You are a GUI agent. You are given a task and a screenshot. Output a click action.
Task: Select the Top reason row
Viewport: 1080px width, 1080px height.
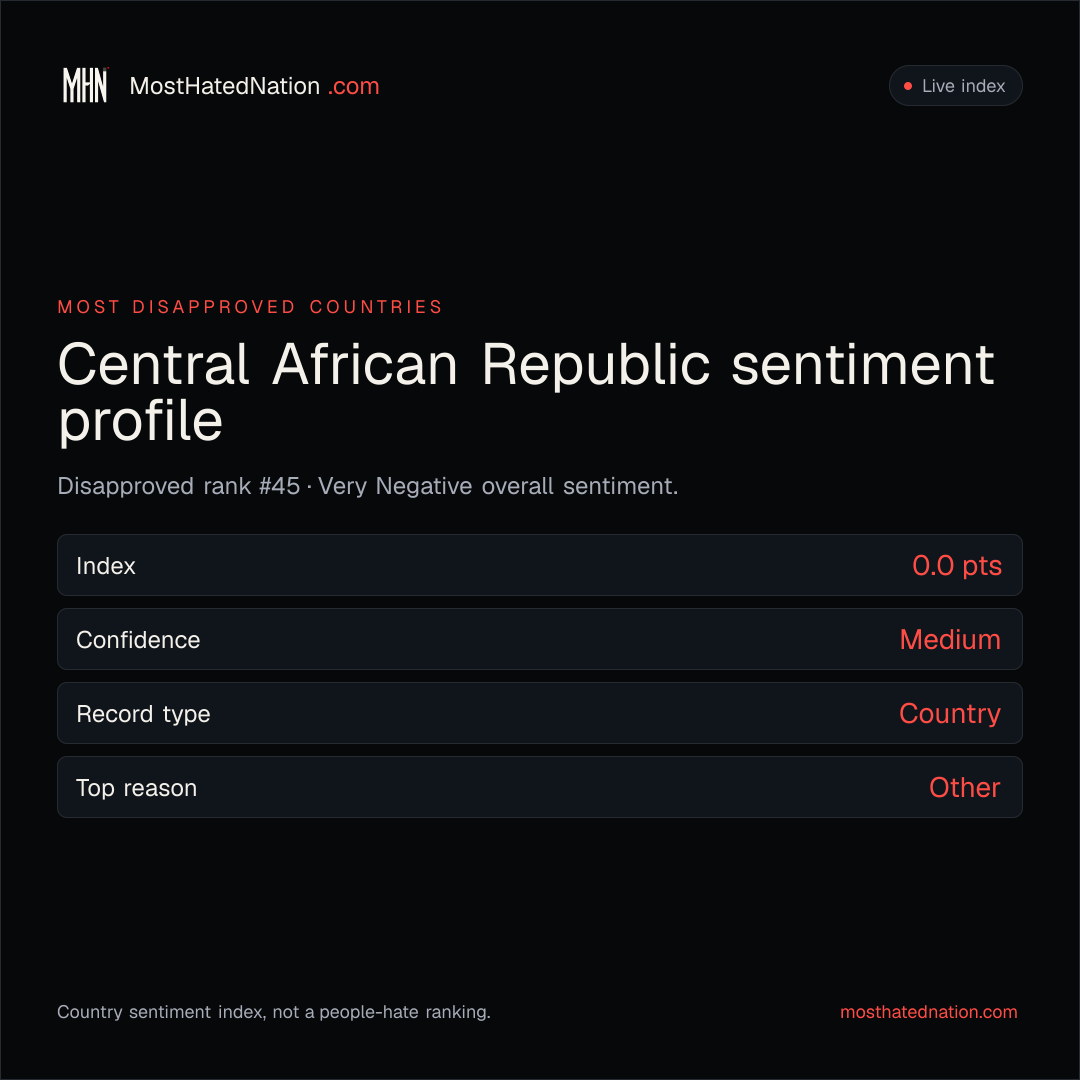(x=540, y=787)
